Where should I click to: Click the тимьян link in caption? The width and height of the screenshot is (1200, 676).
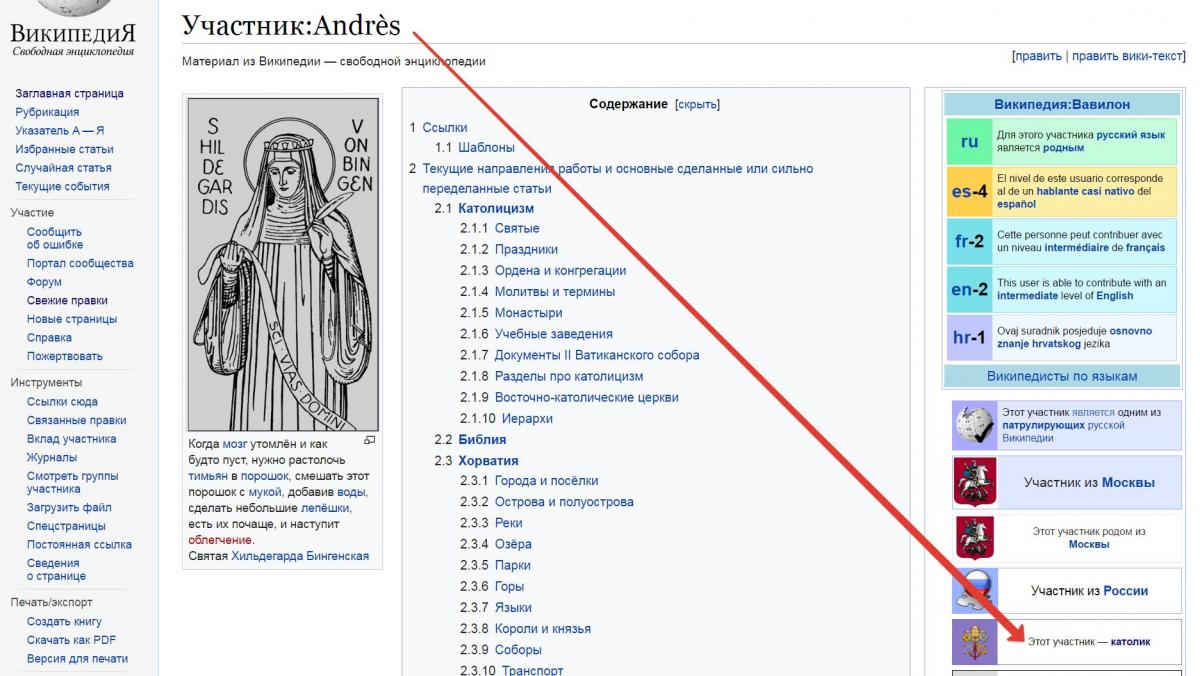(208, 477)
